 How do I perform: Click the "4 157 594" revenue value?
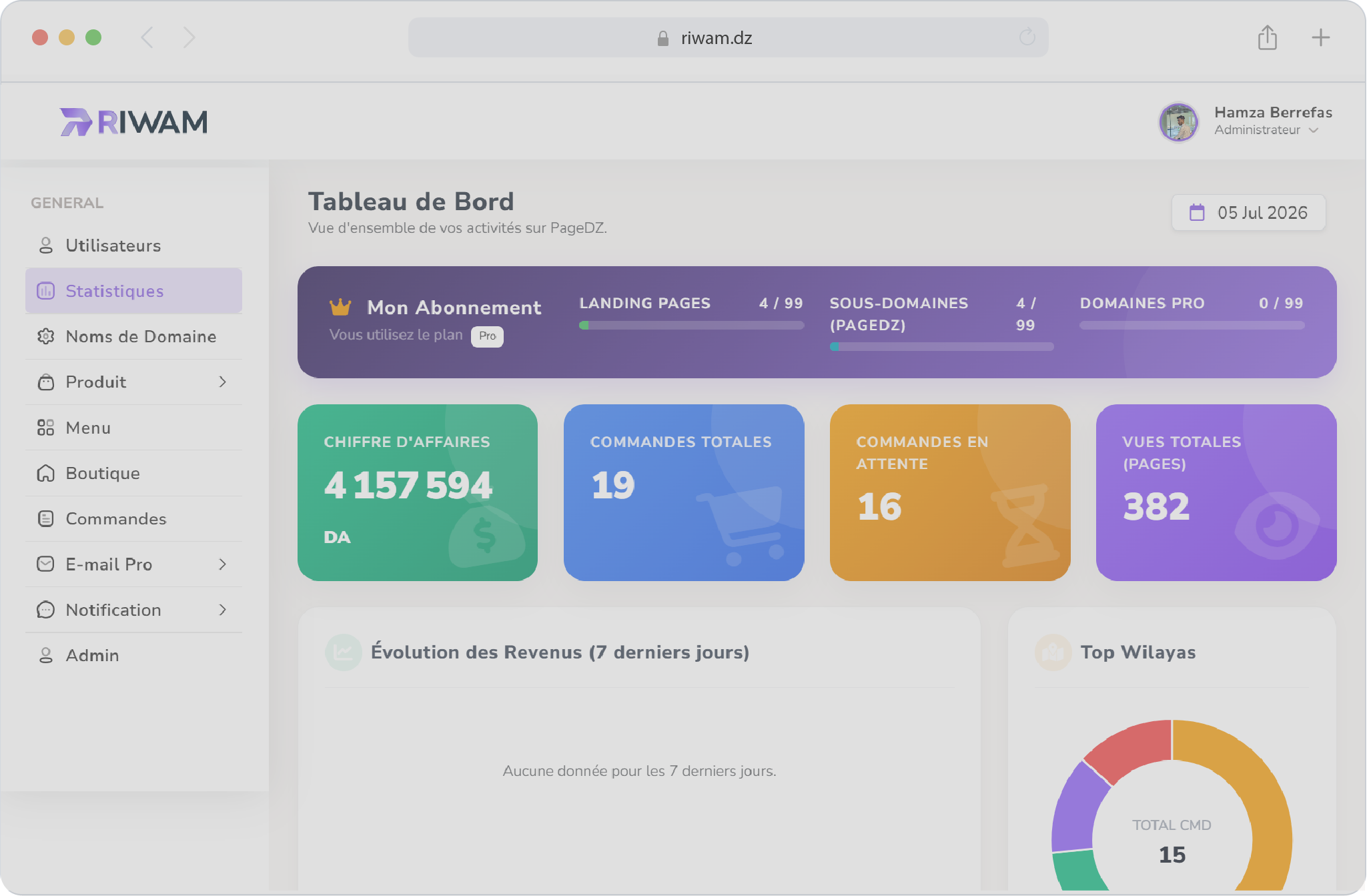[408, 485]
